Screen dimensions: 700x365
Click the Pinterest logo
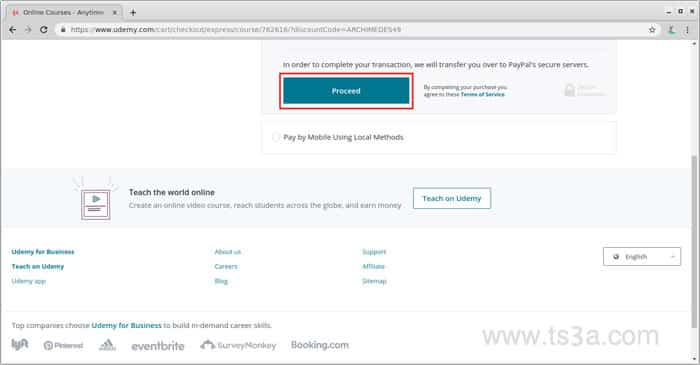[x=63, y=345]
